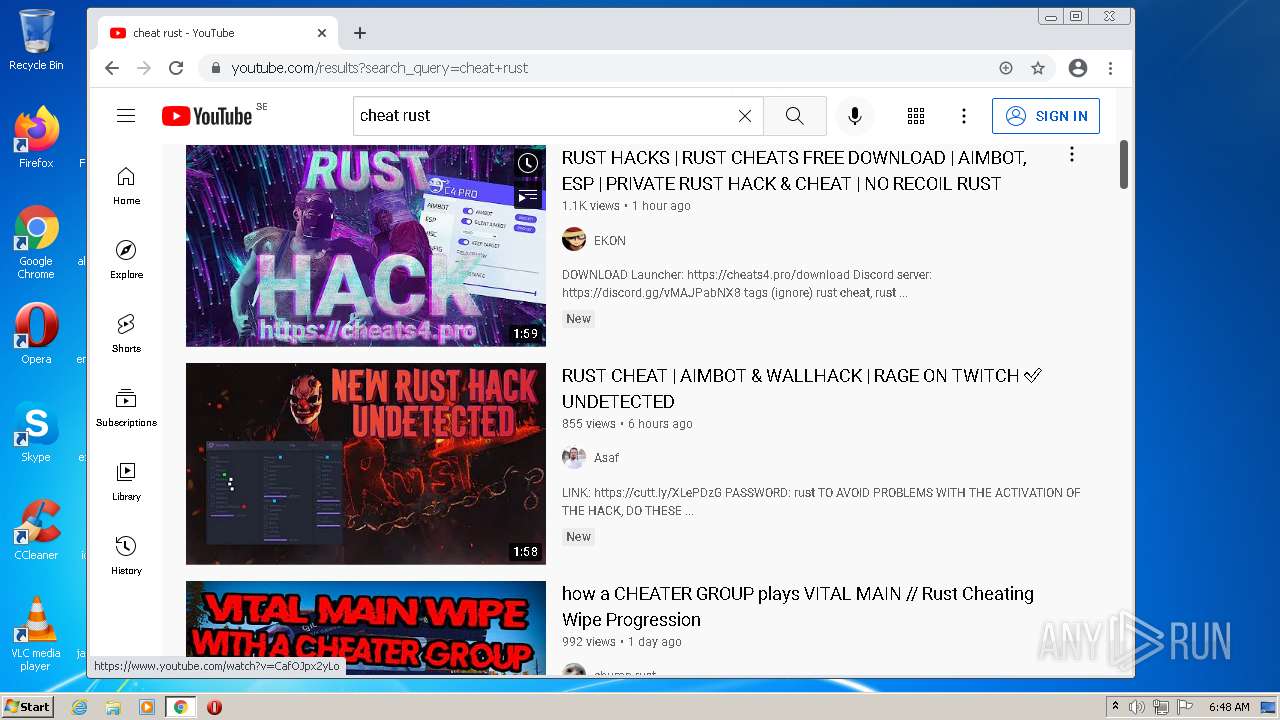Open media player from taskbar
The image size is (1280, 720).
pos(147,707)
